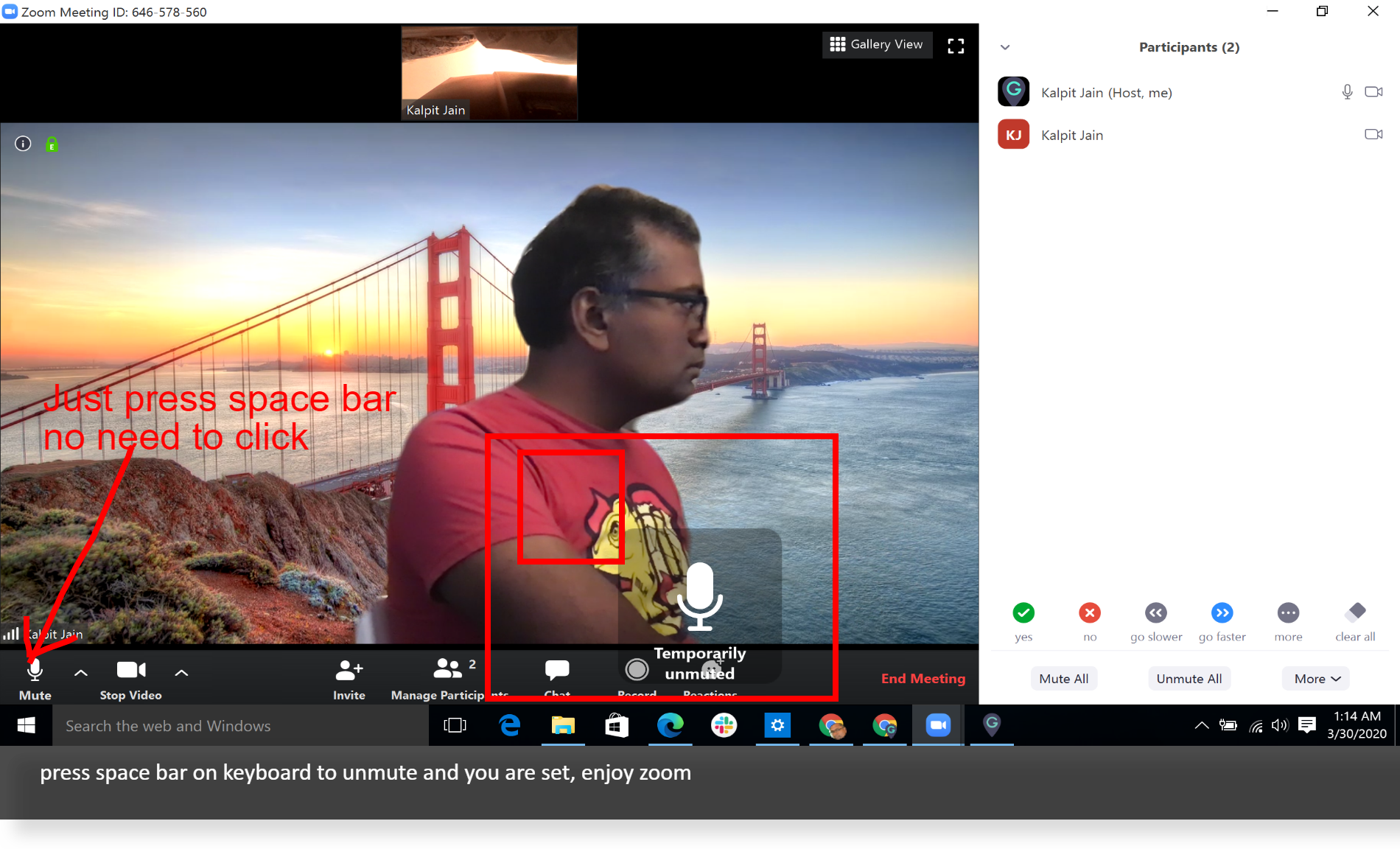This screenshot has height=849, width=1400.
Task: Open video options arrow beside Stop Video
Action: 181,672
